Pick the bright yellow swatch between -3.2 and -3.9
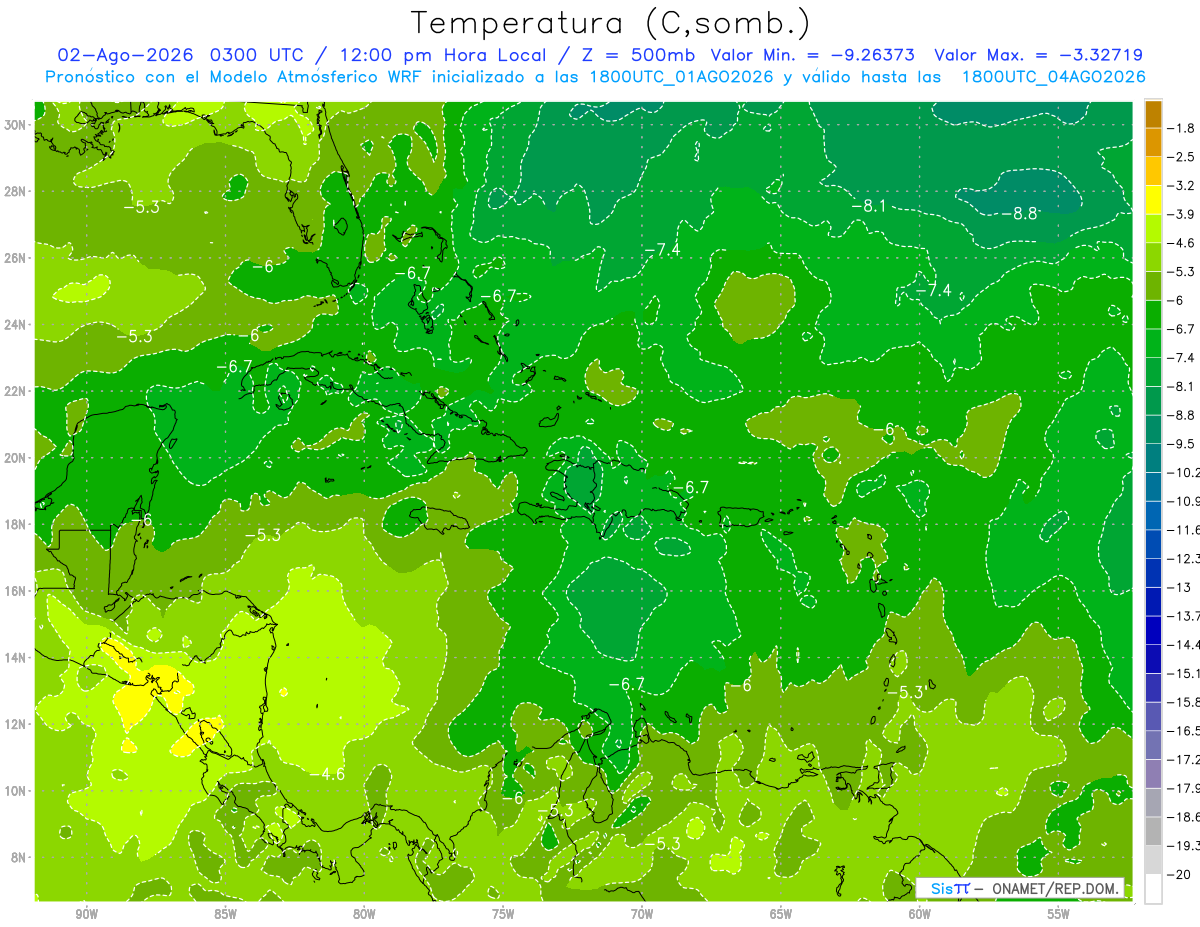 pyautogui.click(x=1153, y=199)
